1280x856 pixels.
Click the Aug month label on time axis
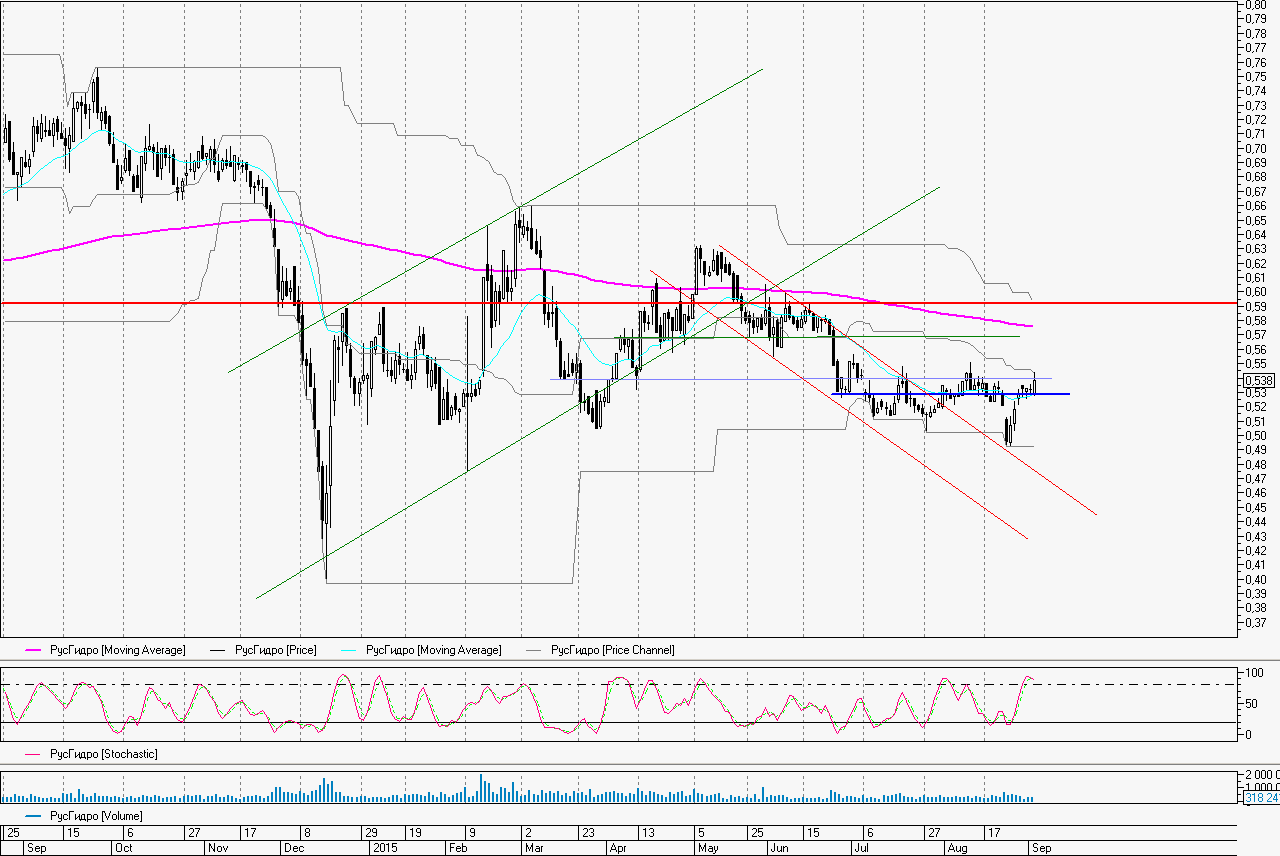956,847
